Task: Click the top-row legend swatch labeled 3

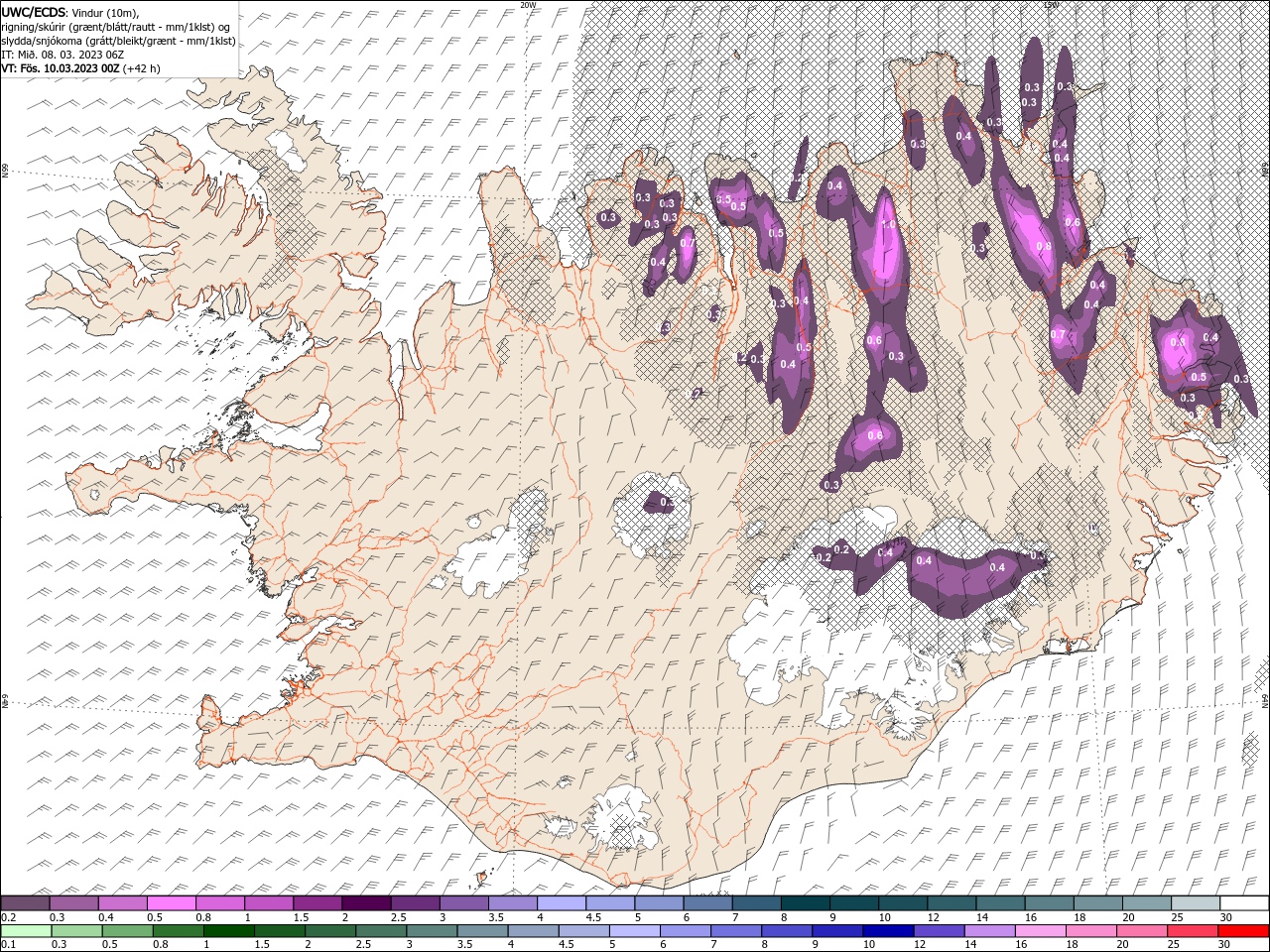Action: (x=463, y=903)
